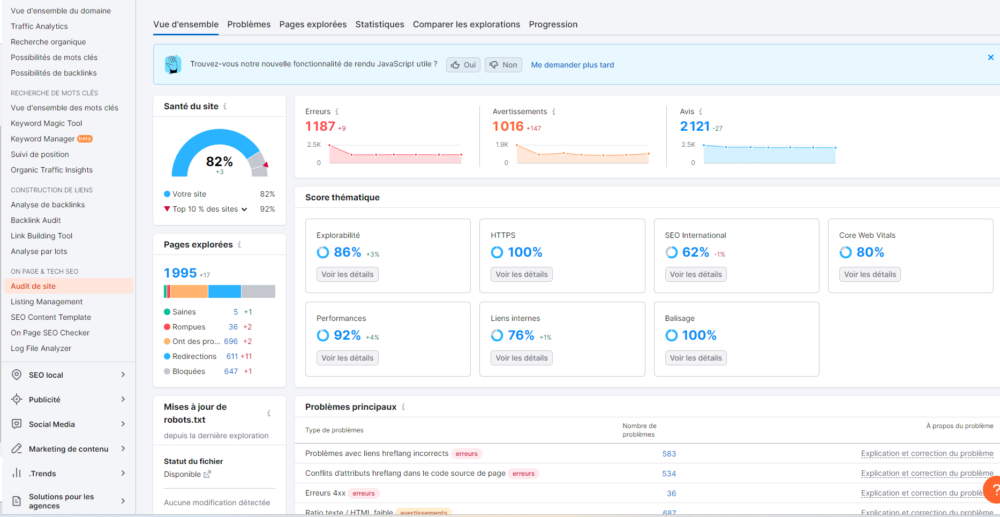
Task: Click the Publicité target icon
Action: (17, 399)
